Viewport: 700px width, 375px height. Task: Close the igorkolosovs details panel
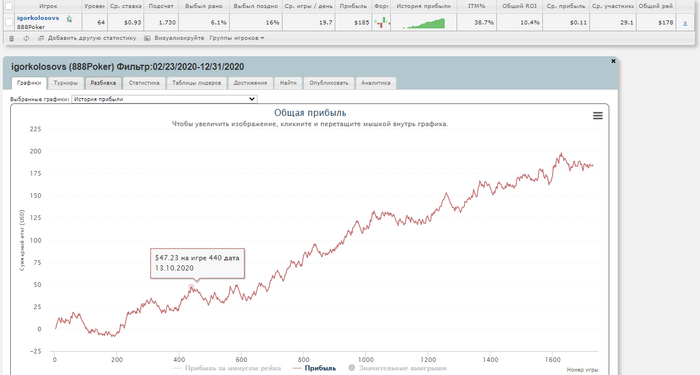tap(613, 61)
